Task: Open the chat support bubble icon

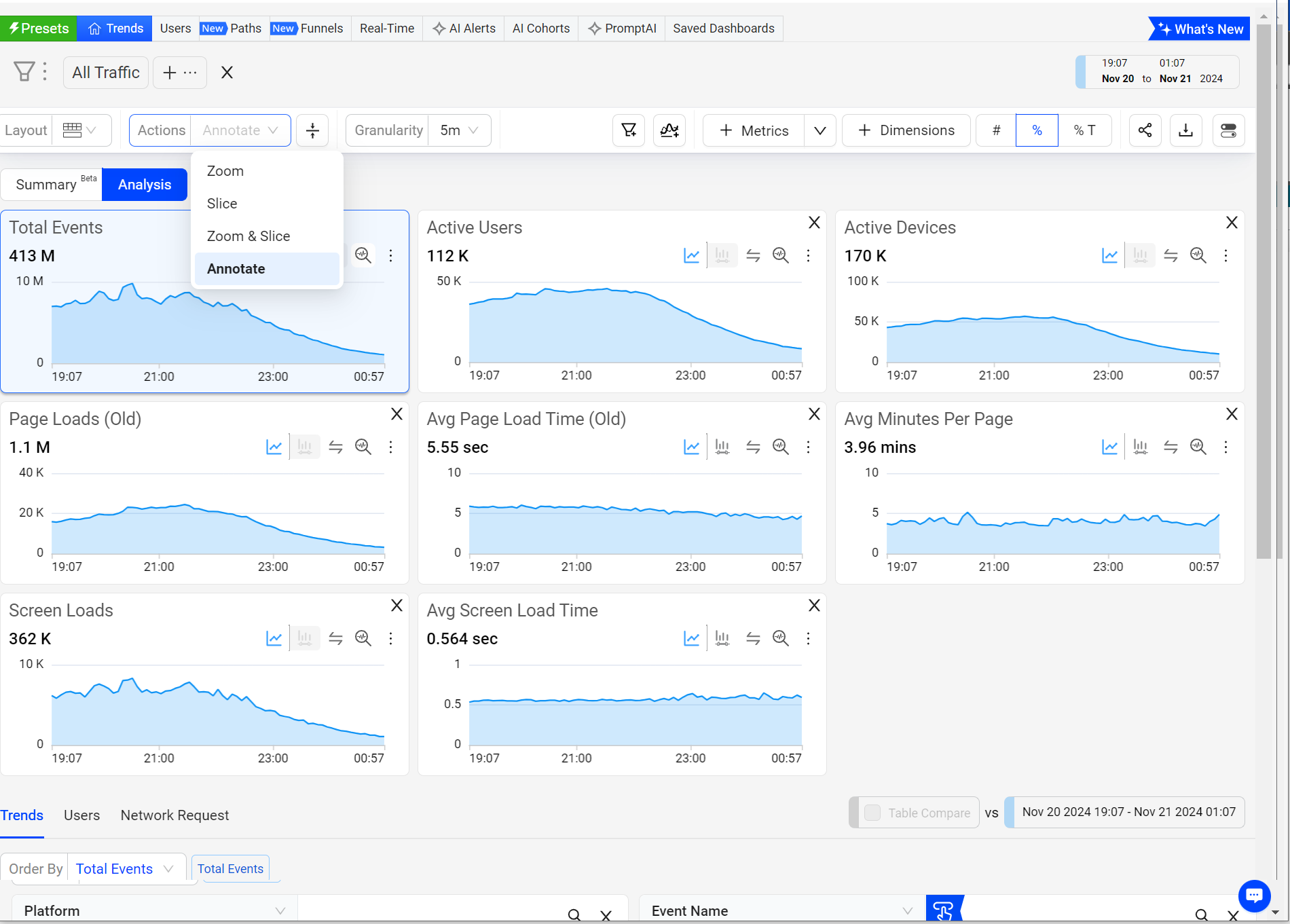Action: (1253, 895)
